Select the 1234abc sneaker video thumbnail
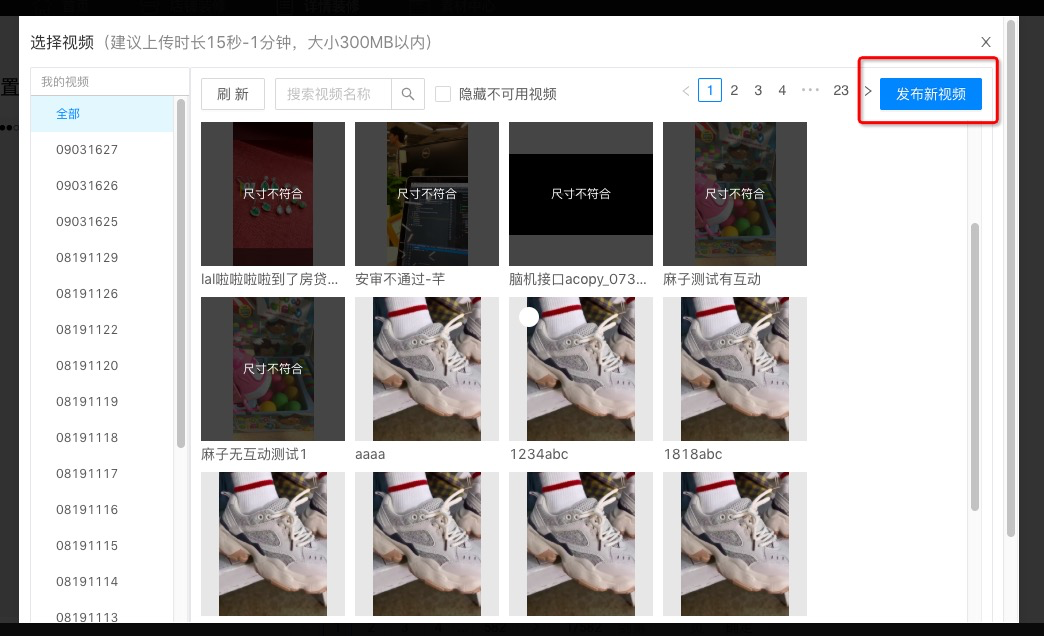Screen dimensions: 1044x636 click(x=581, y=369)
